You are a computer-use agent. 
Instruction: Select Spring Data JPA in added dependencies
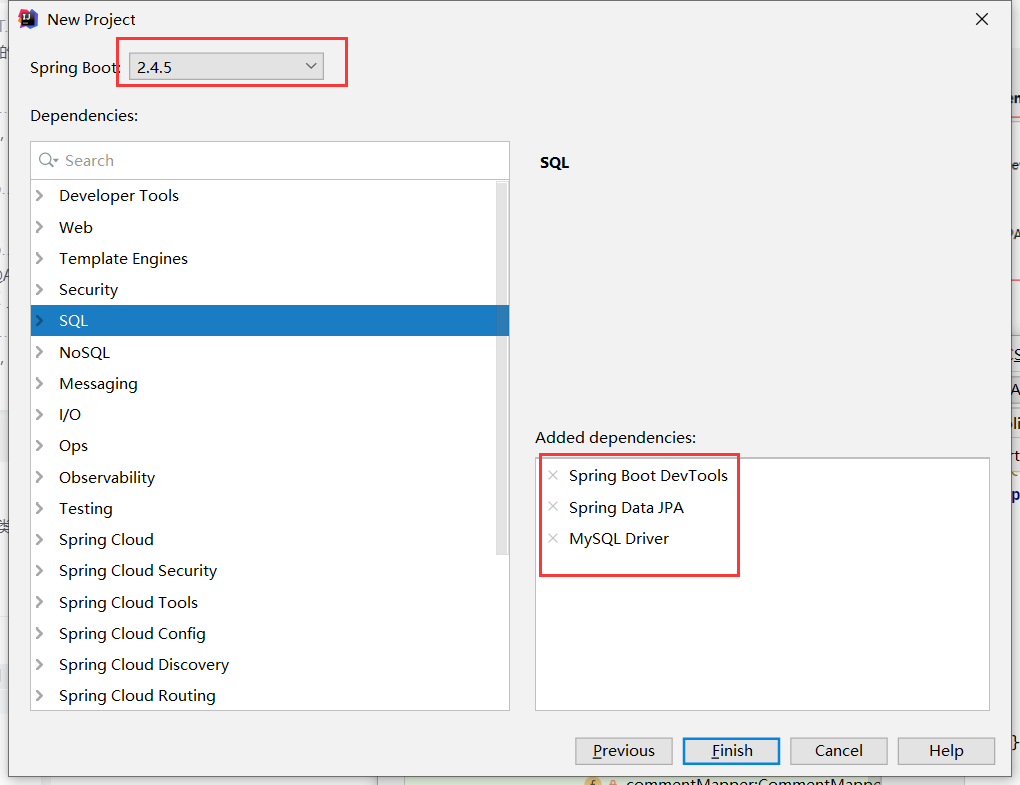point(626,507)
